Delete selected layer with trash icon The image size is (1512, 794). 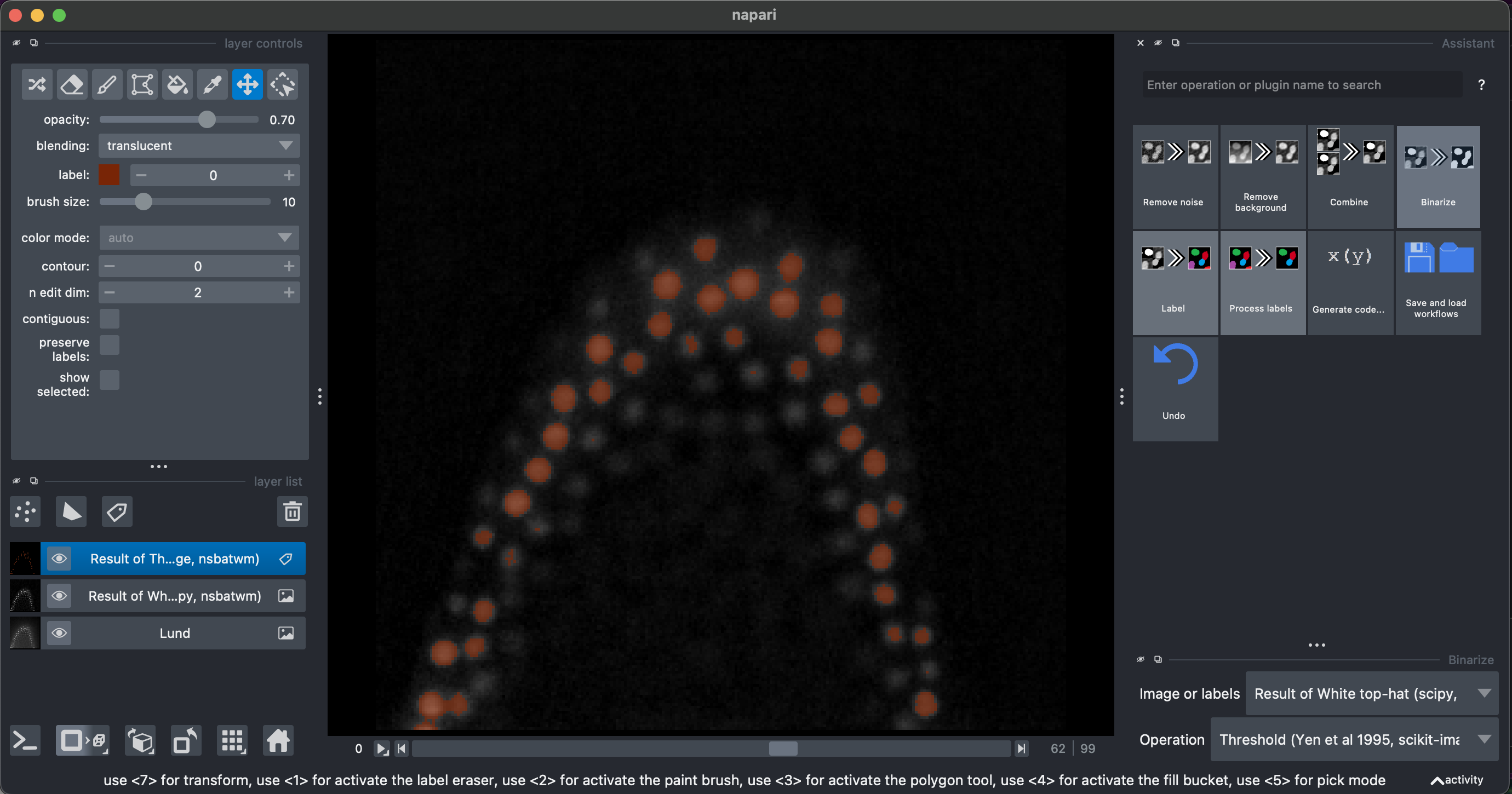(293, 512)
